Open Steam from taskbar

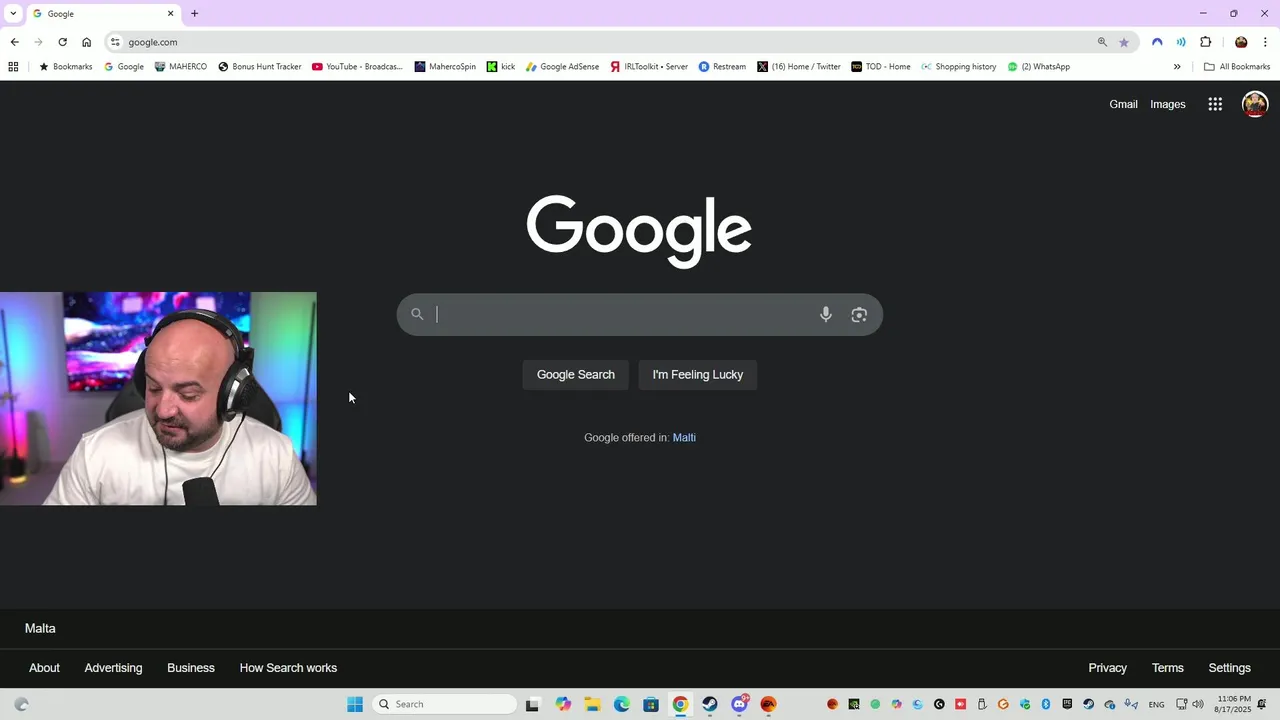click(710, 704)
